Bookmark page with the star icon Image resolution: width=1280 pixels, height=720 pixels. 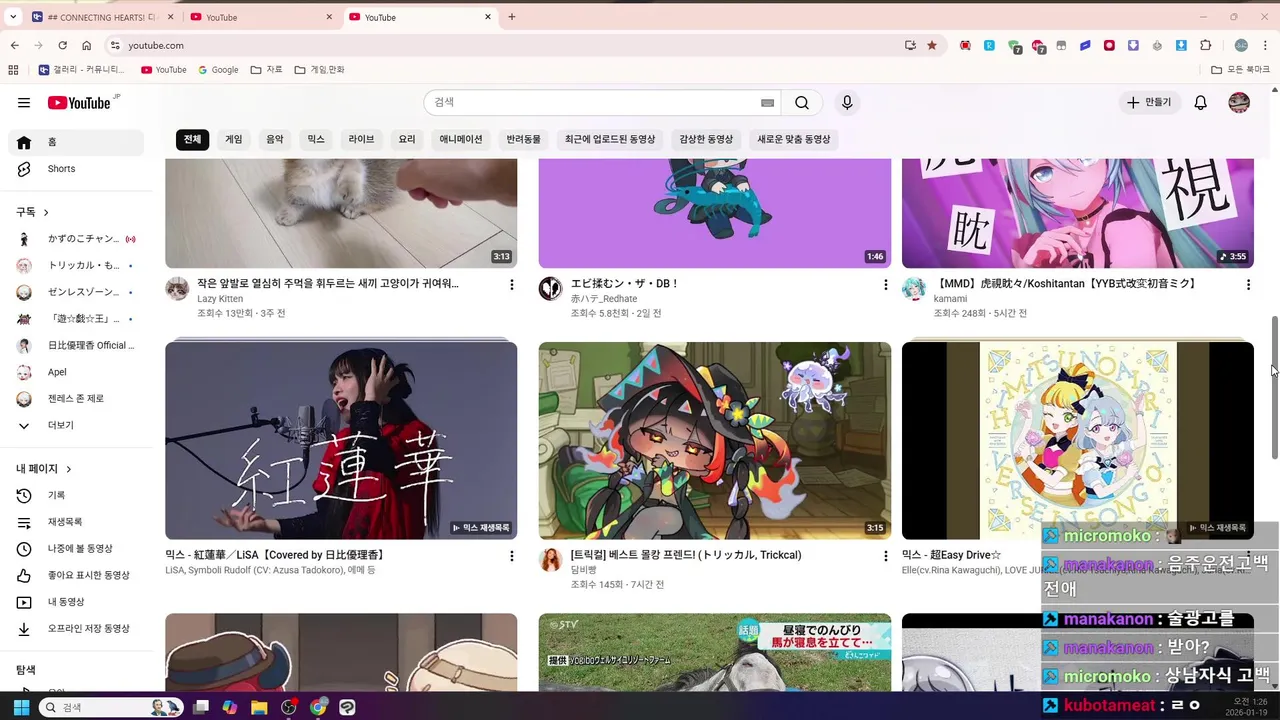pyautogui.click(x=932, y=45)
